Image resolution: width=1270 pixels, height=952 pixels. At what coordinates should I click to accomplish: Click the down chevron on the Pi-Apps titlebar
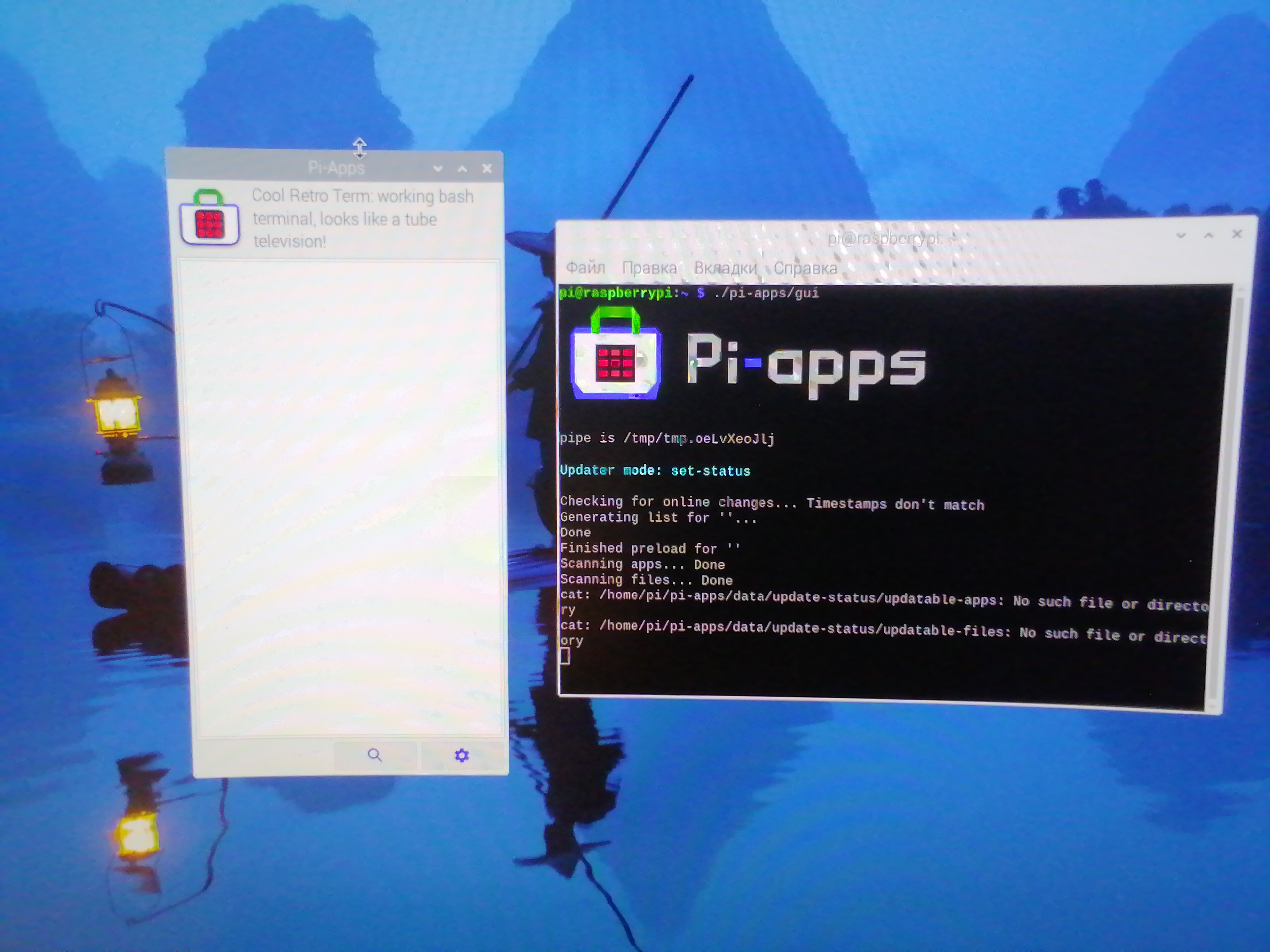pyautogui.click(x=439, y=168)
